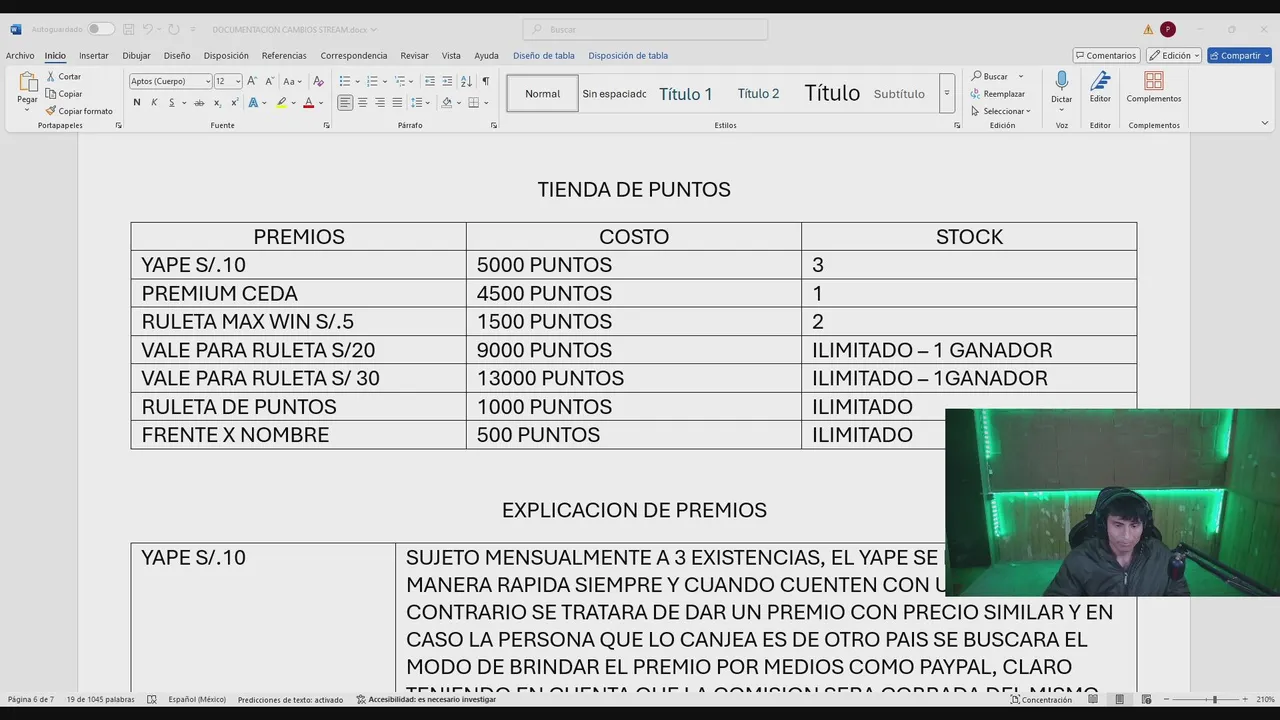Center the paragraph text
The width and height of the screenshot is (1280, 720).
click(362, 102)
